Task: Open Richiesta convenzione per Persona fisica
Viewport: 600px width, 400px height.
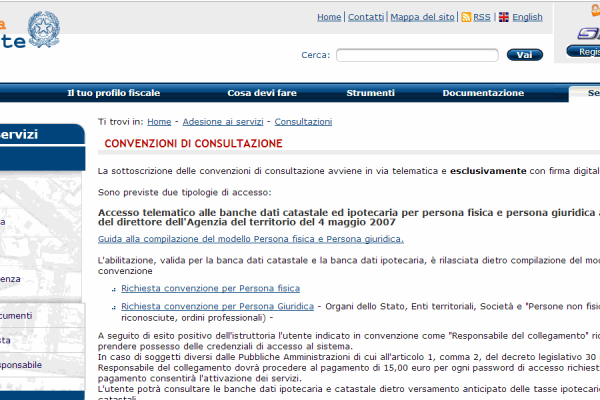Action: pos(210,288)
